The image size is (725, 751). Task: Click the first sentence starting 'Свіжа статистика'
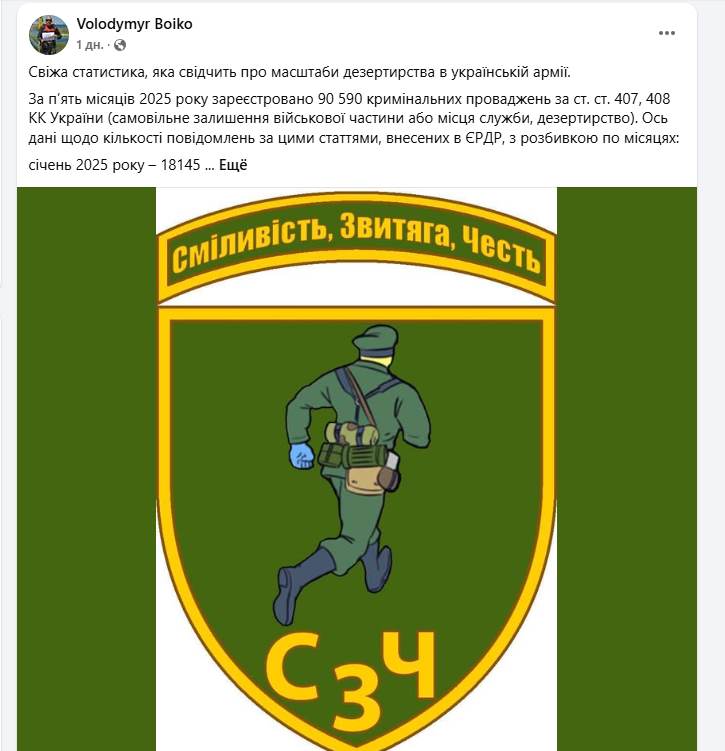click(x=300, y=72)
